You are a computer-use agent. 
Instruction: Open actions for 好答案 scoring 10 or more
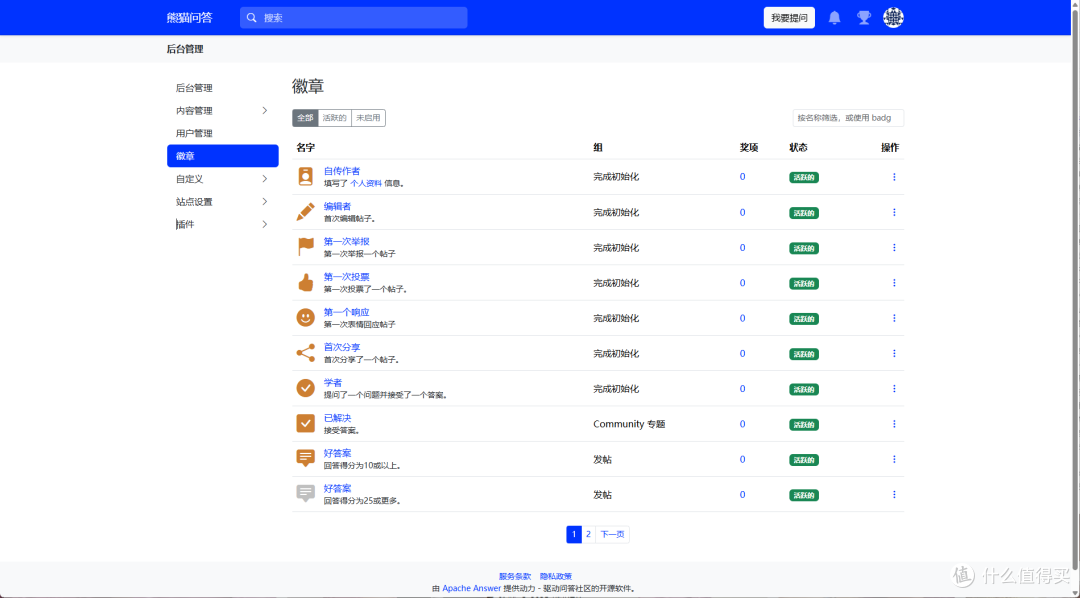[x=894, y=460]
